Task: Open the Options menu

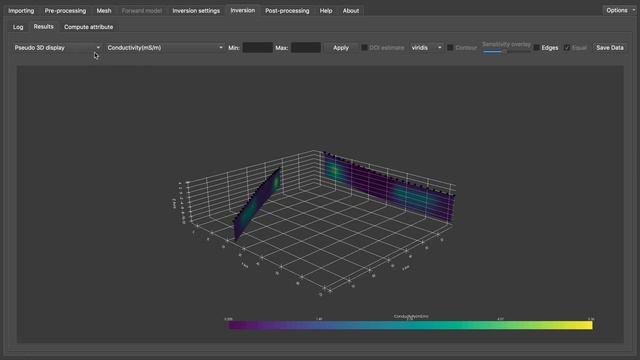Action: pyautogui.click(x=620, y=10)
